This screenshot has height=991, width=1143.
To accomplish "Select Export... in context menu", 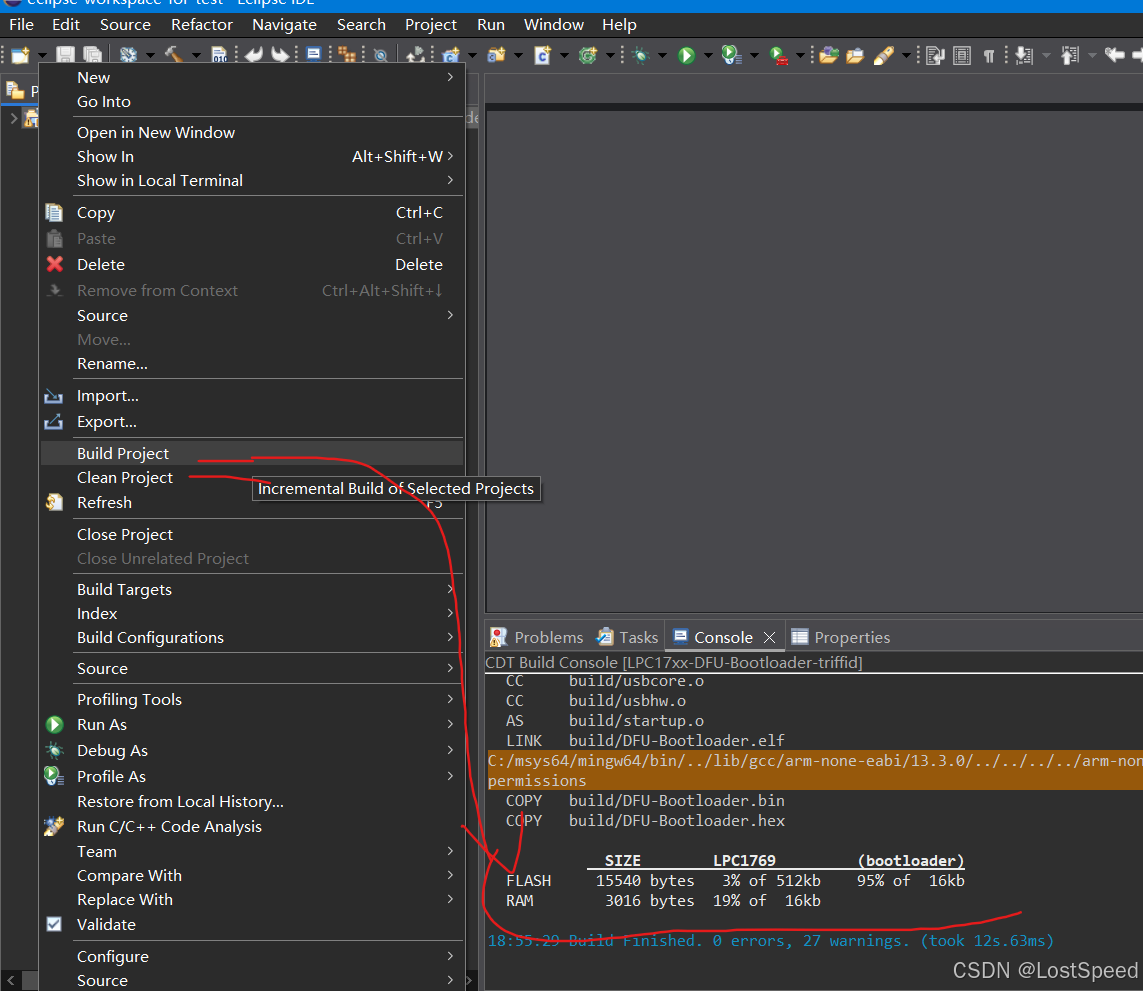I will pyautogui.click(x=252, y=421).
